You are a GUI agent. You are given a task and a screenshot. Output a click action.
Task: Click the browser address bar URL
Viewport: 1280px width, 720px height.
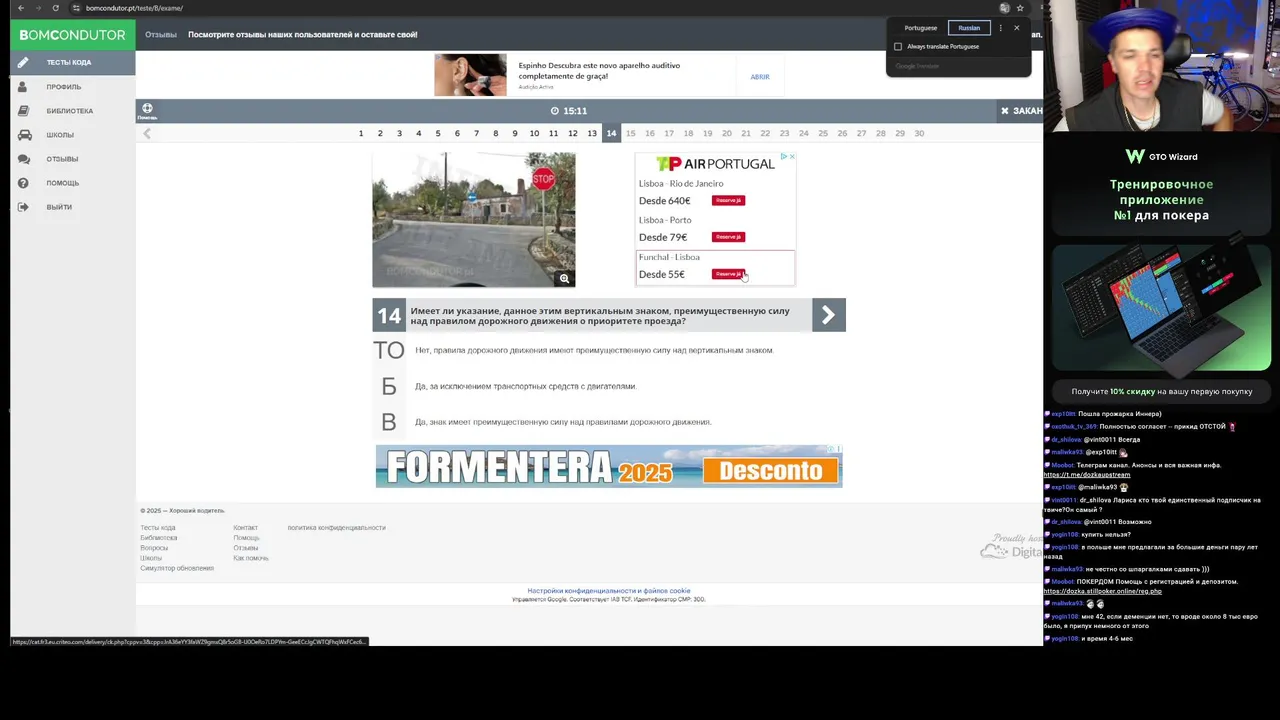coord(134,8)
